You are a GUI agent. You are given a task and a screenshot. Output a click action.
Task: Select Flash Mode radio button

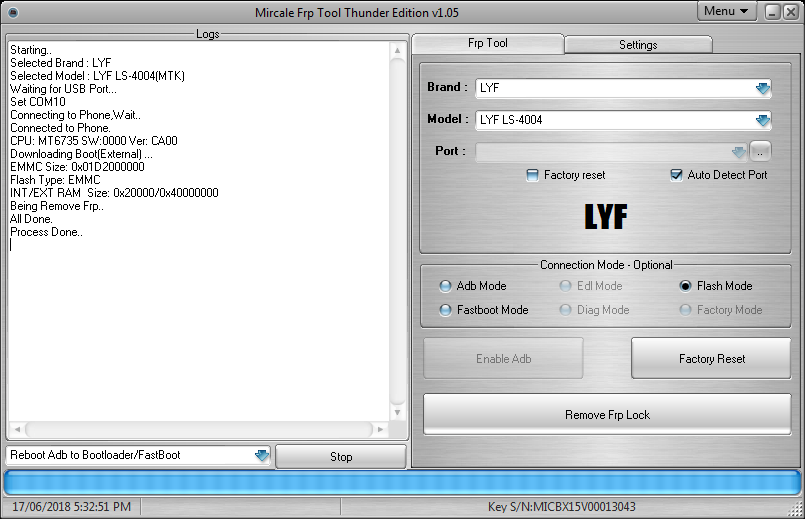coord(685,286)
